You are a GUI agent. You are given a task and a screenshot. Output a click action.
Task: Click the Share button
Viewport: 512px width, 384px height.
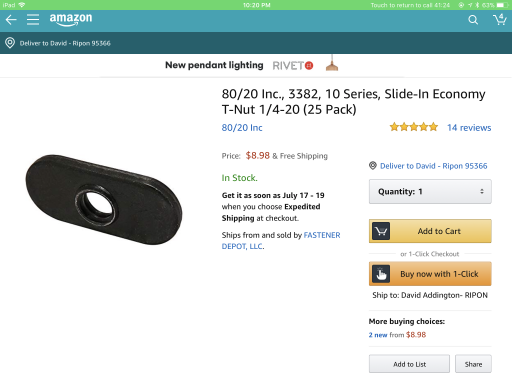[x=473, y=364]
